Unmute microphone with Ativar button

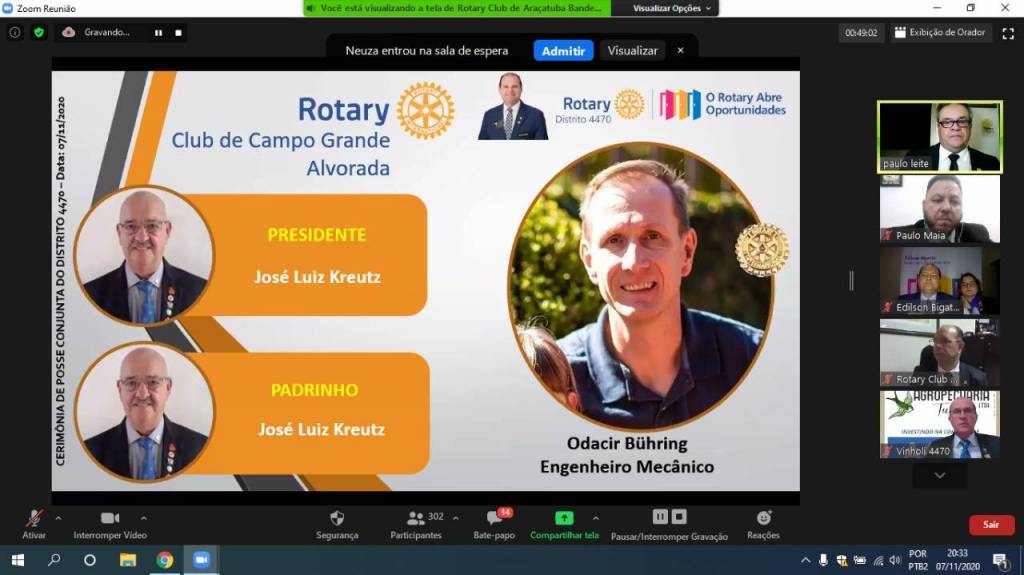[34, 523]
